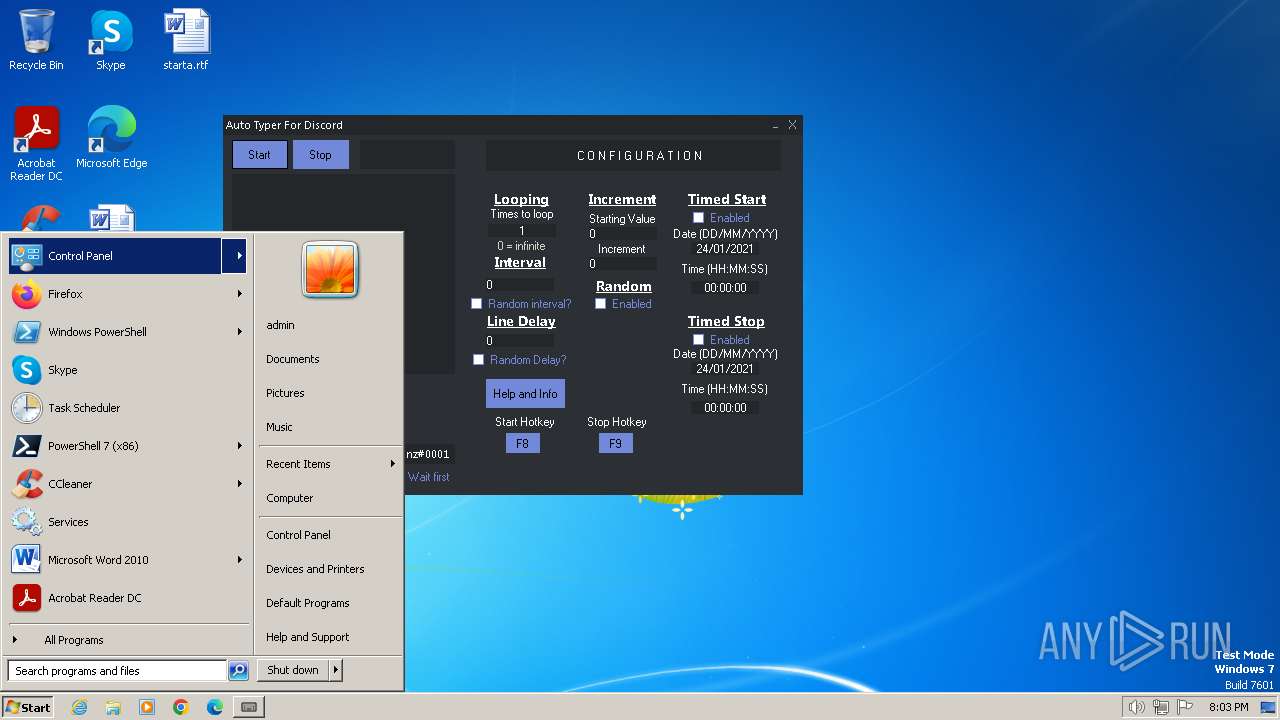This screenshot has width=1280, height=720.
Task: Click the Services gear icon
Action: (x=27, y=522)
